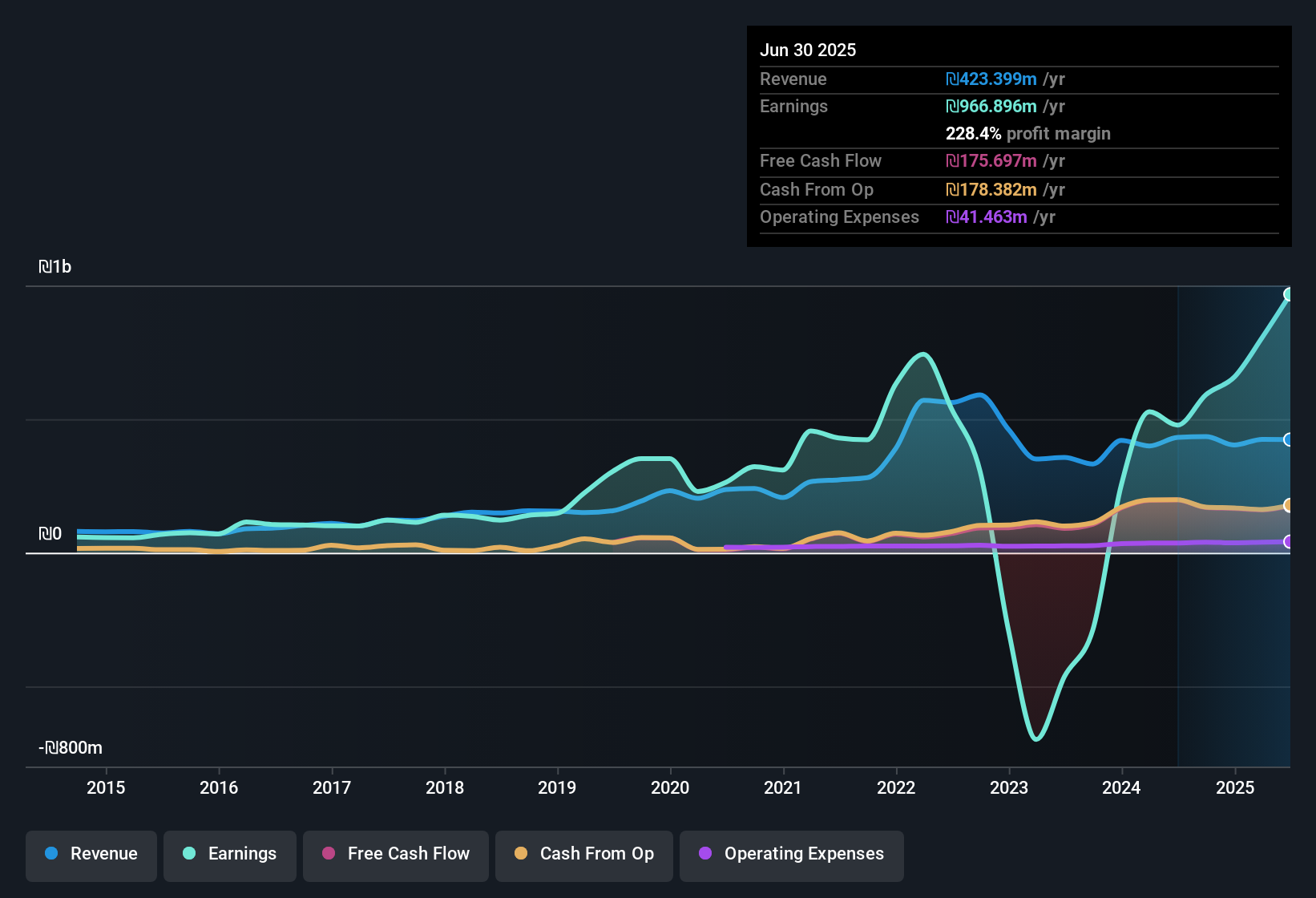Click the Revenue value in tooltip
The height and width of the screenshot is (898, 1316).
pyautogui.click(x=991, y=79)
